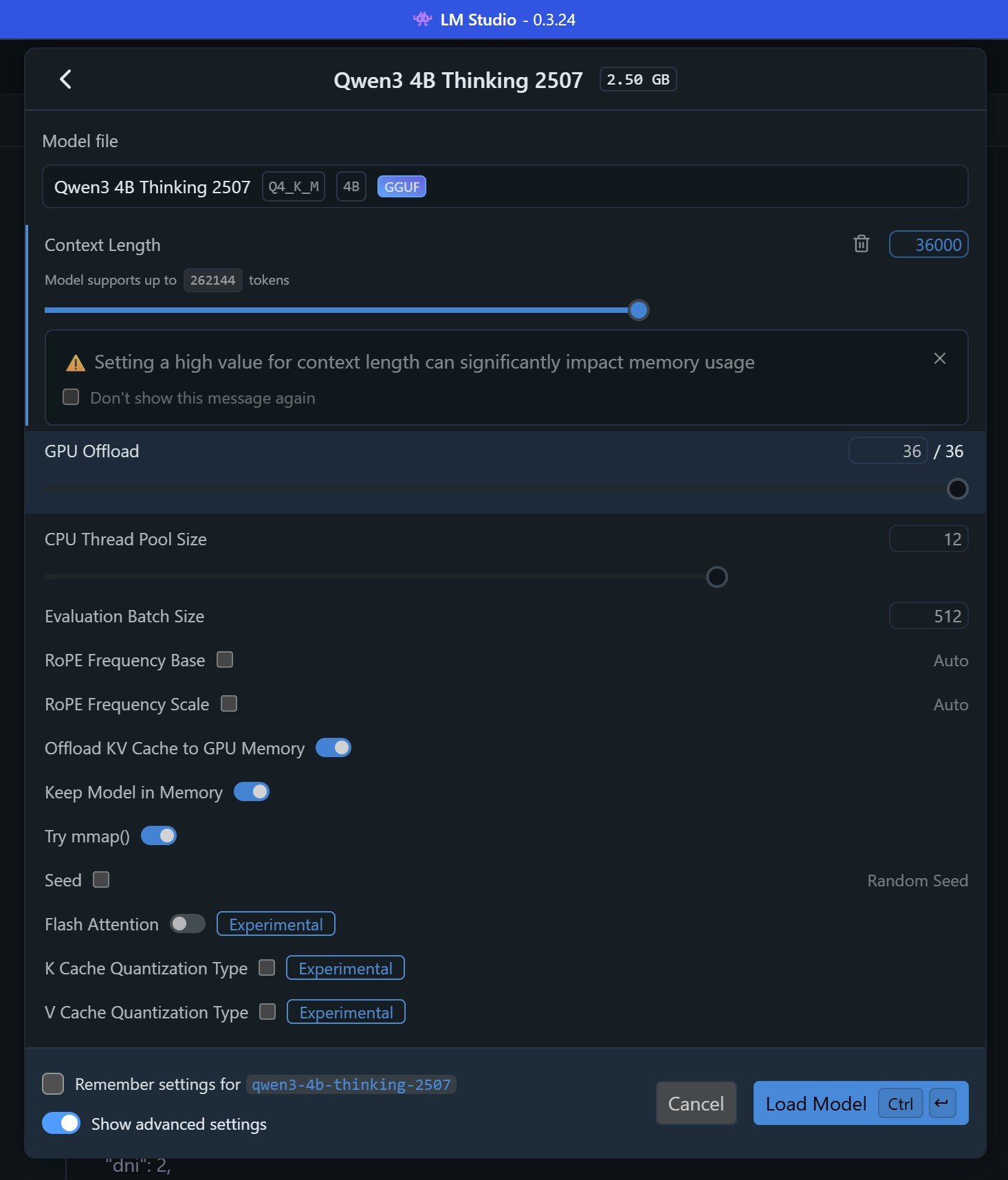Click the LM Studio logo icon in title bar
1008x1180 pixels.
pos(421,19)
